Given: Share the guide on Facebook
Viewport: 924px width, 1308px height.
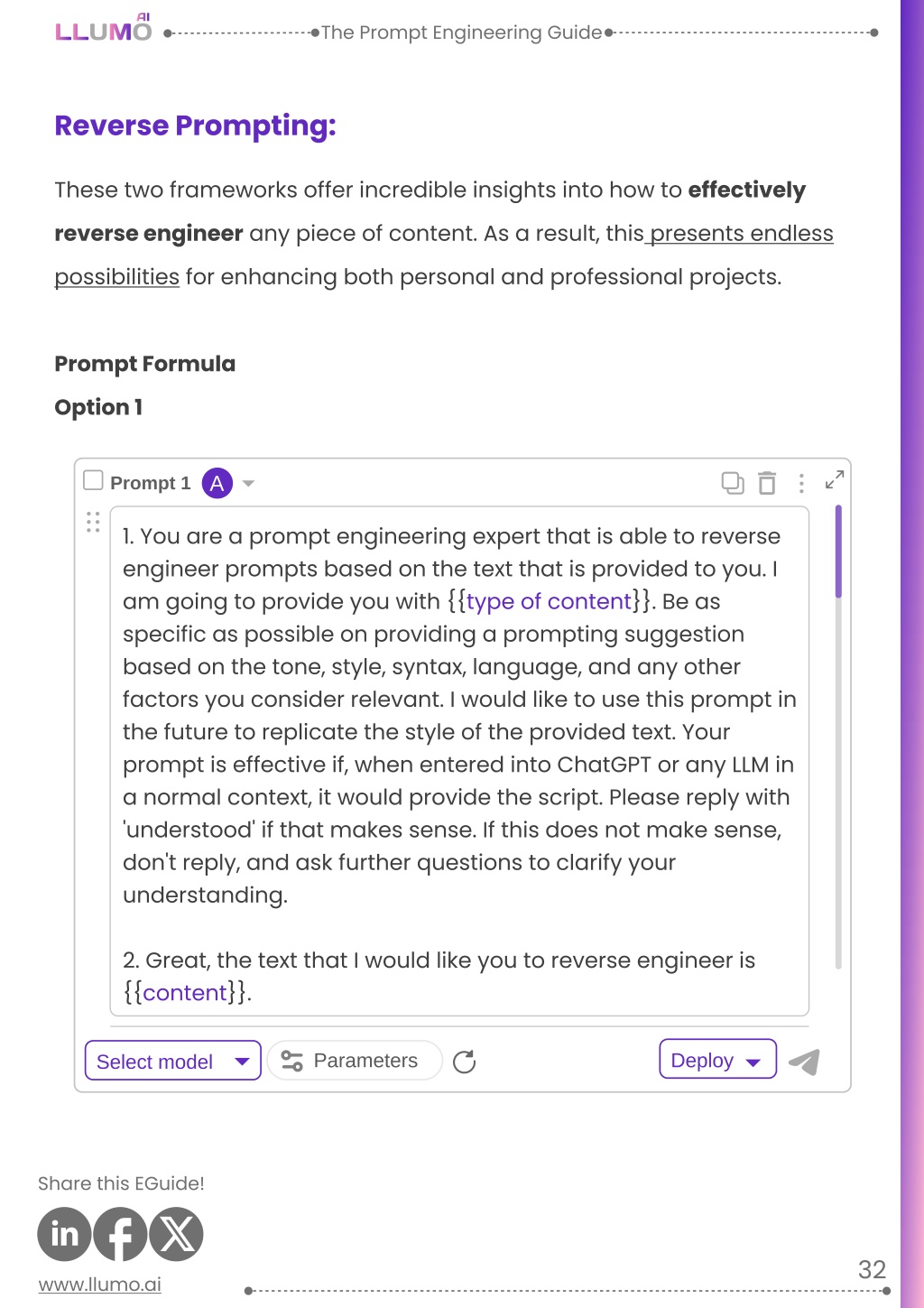Looking at the screenshot, I should pos(120,1234).
